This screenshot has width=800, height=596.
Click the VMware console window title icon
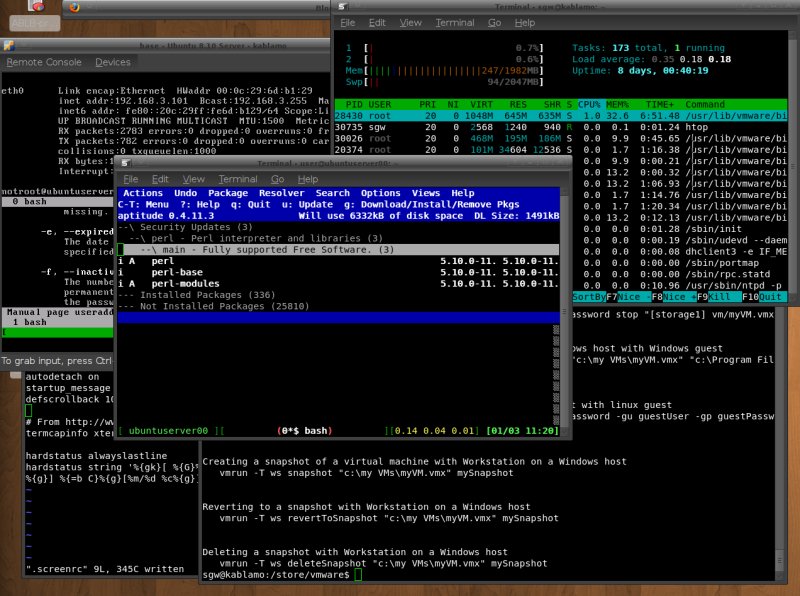pyautogui.click(x=9, y=45)
